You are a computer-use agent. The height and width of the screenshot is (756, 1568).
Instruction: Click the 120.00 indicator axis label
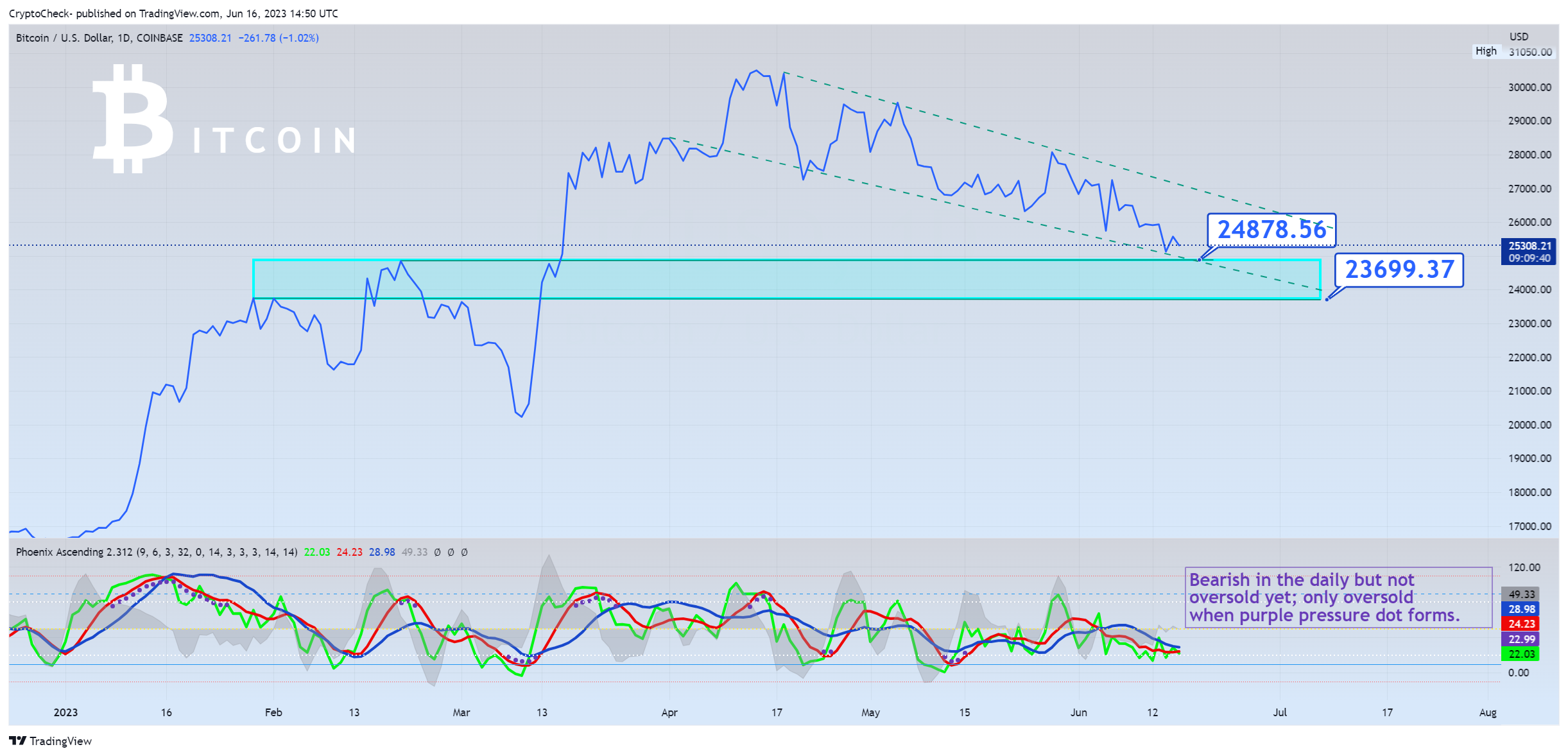[1524, 567]
